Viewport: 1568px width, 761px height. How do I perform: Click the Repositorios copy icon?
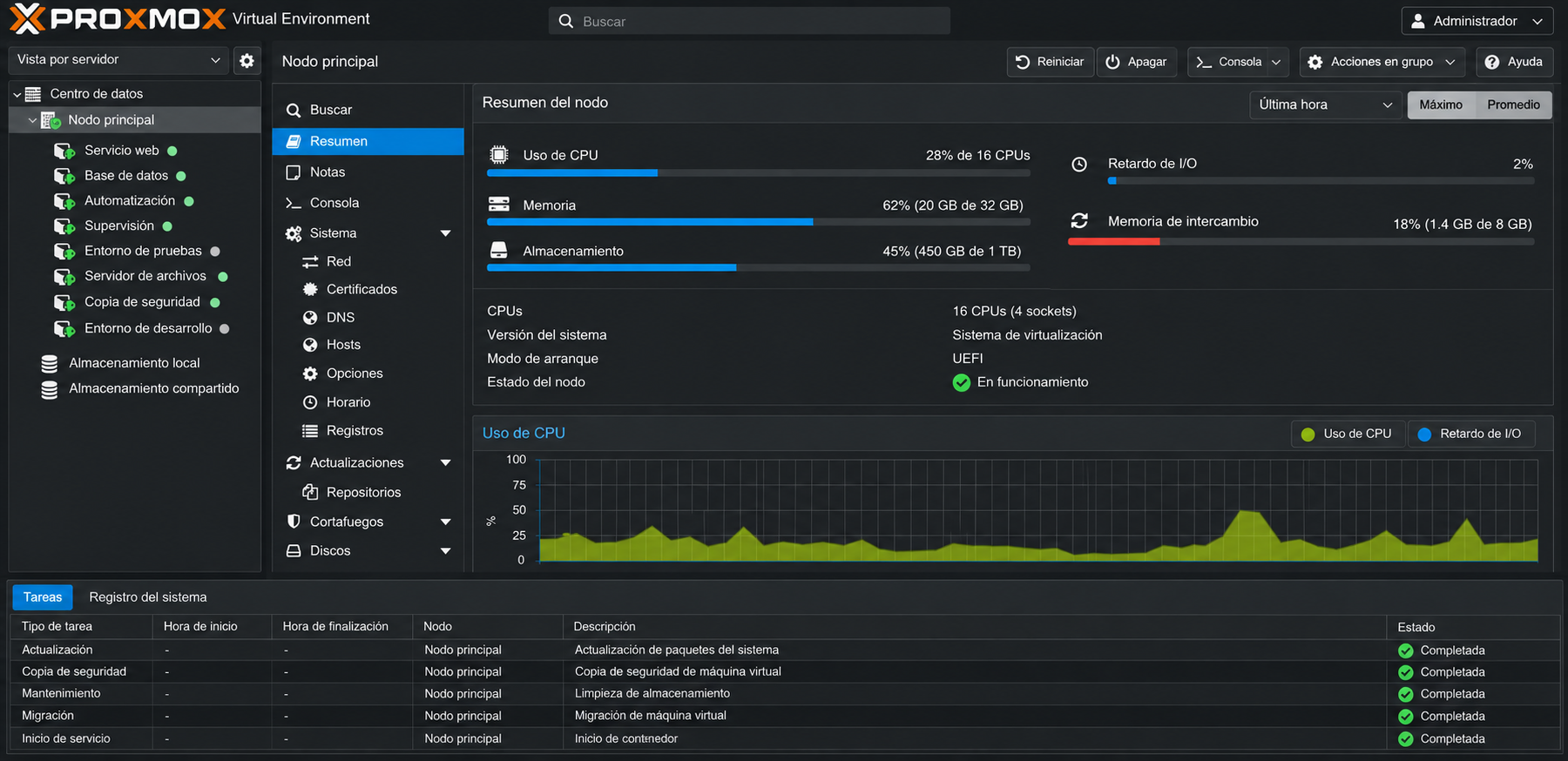tap(310, 492)
